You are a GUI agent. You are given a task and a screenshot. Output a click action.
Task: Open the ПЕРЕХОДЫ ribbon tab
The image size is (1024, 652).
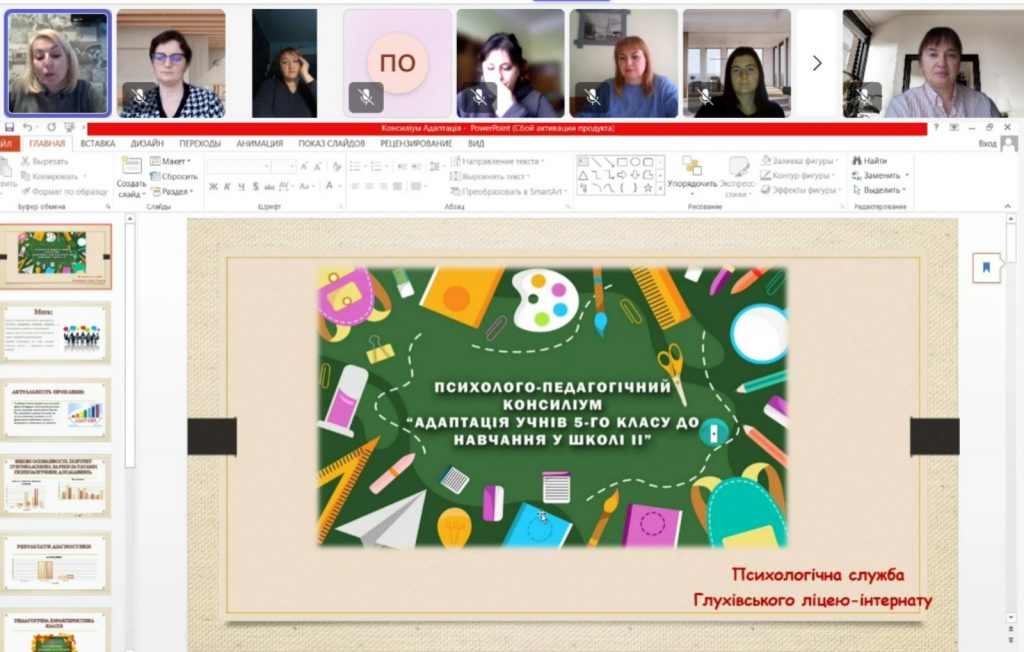200,143
